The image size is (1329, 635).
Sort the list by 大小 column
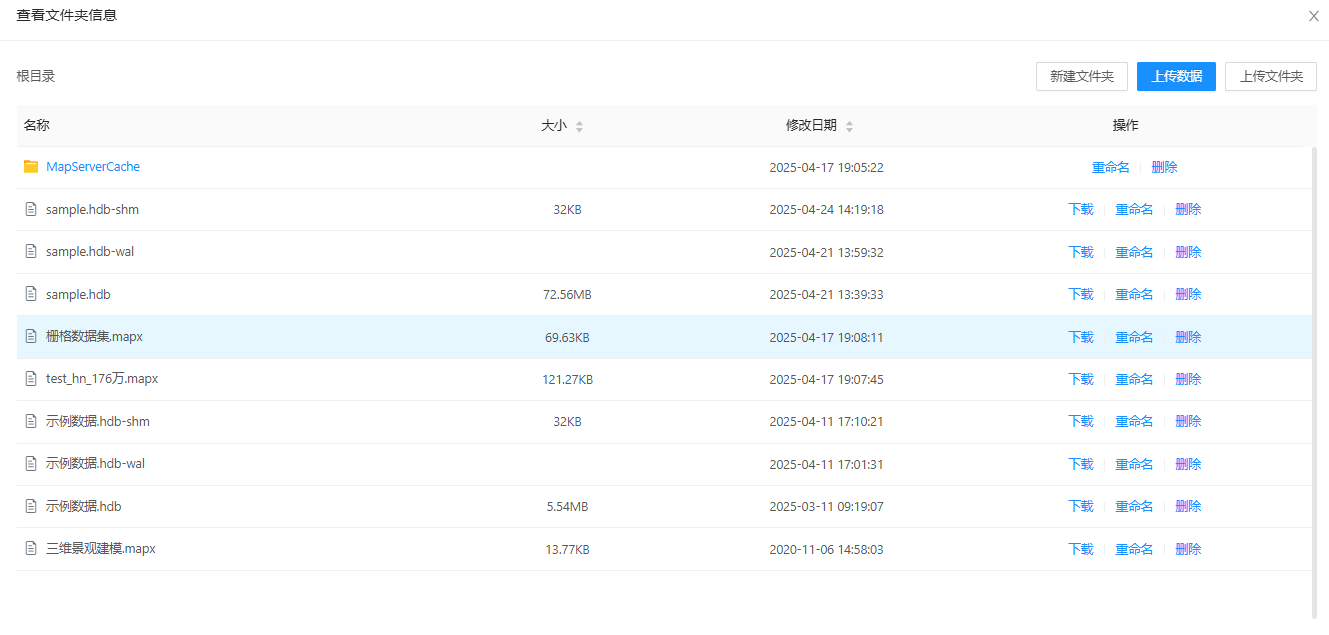tap(579, 126)
